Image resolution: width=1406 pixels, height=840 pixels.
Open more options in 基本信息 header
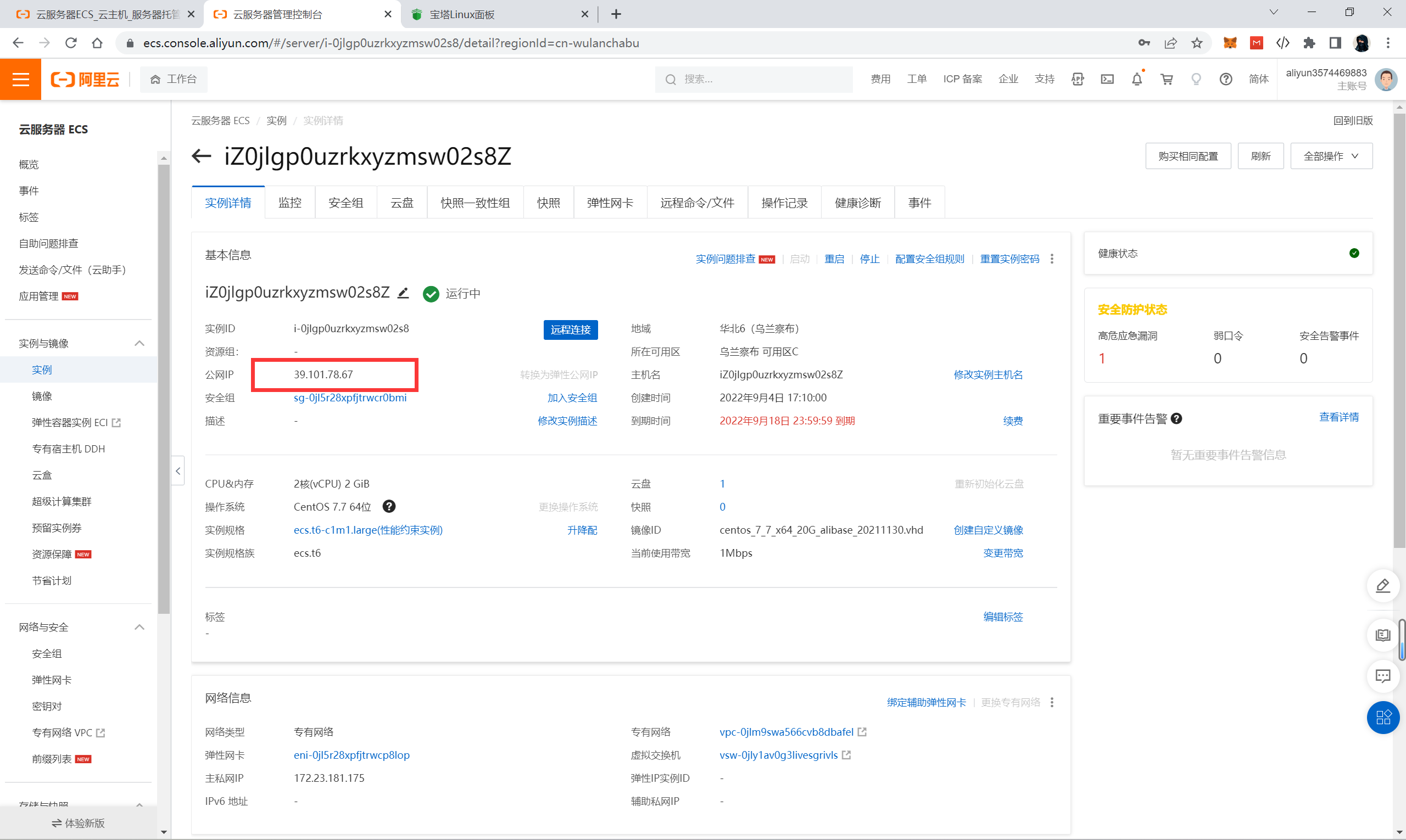pyautogui.click(x=1052, y=259)
